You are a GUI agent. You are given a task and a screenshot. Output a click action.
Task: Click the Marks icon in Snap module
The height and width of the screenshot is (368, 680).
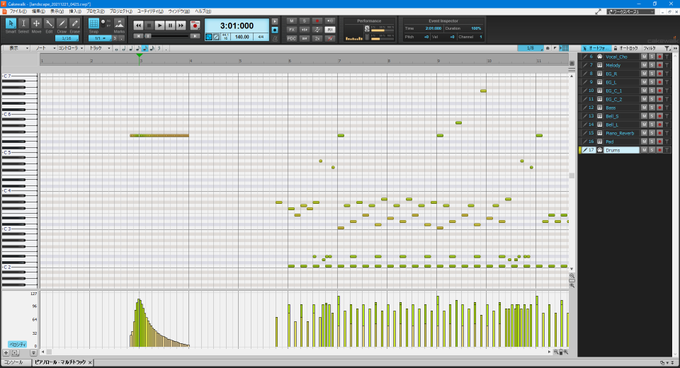point(119,23)
